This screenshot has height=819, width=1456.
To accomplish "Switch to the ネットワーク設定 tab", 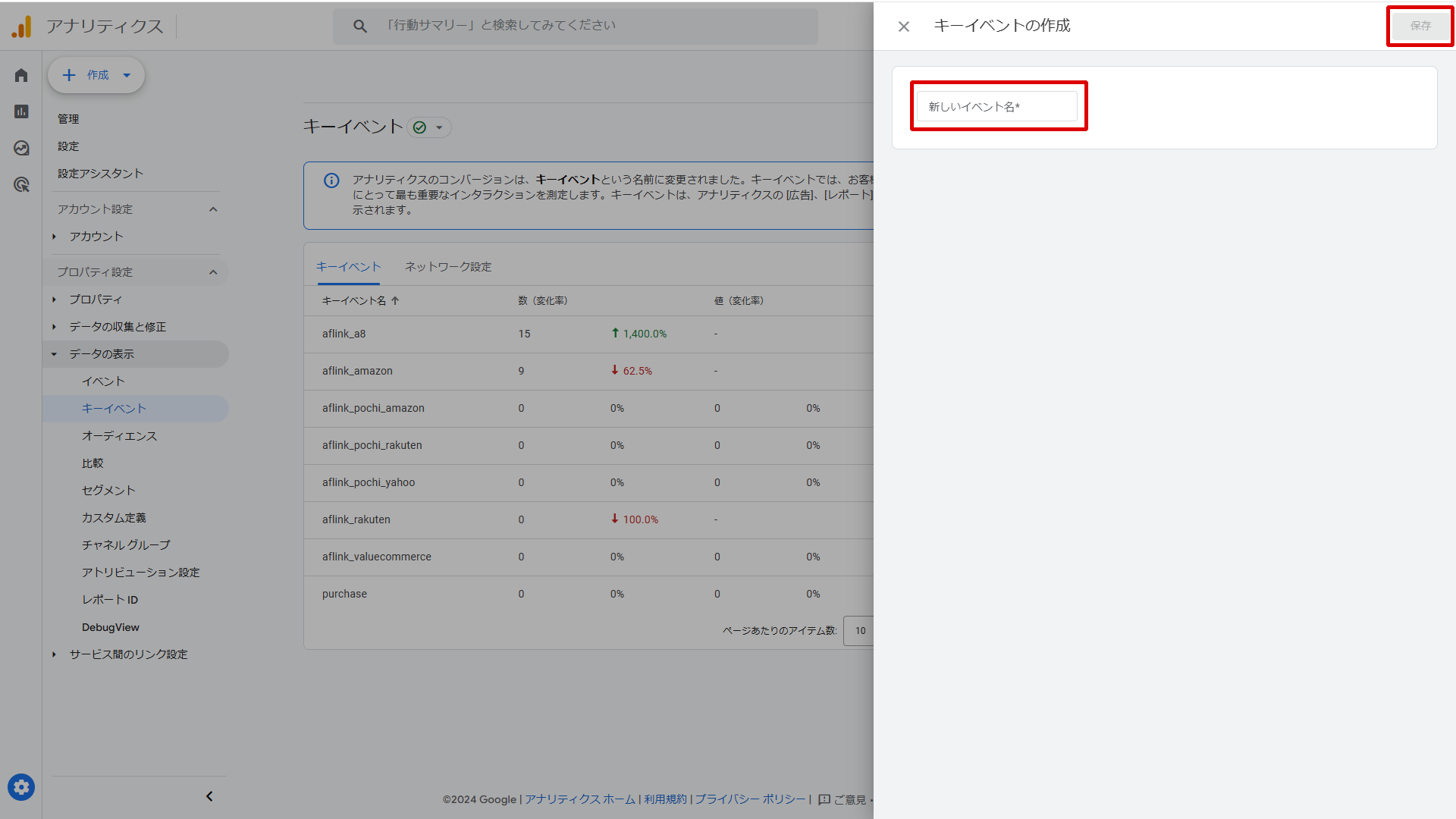I will [447, 267].
